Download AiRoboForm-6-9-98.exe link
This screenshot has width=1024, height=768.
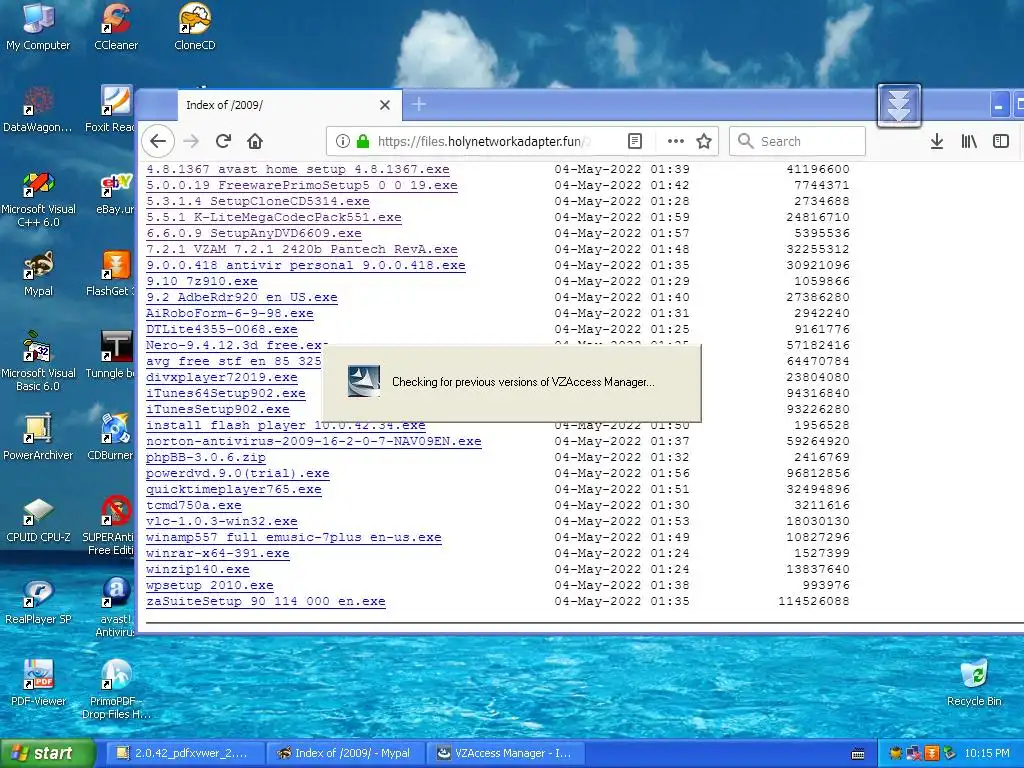(230, 313)
